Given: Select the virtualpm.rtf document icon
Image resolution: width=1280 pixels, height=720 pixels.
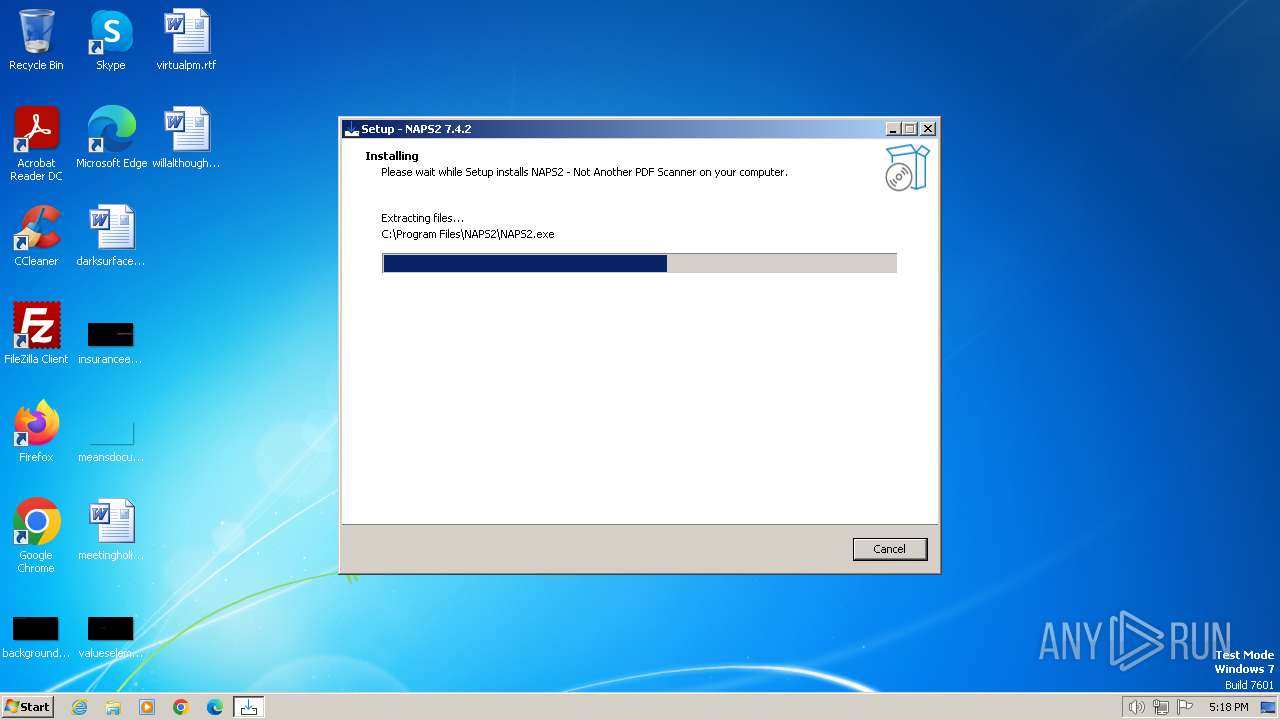Looking at the screenshot, I should pyautogui.click(x=186, y=41).
